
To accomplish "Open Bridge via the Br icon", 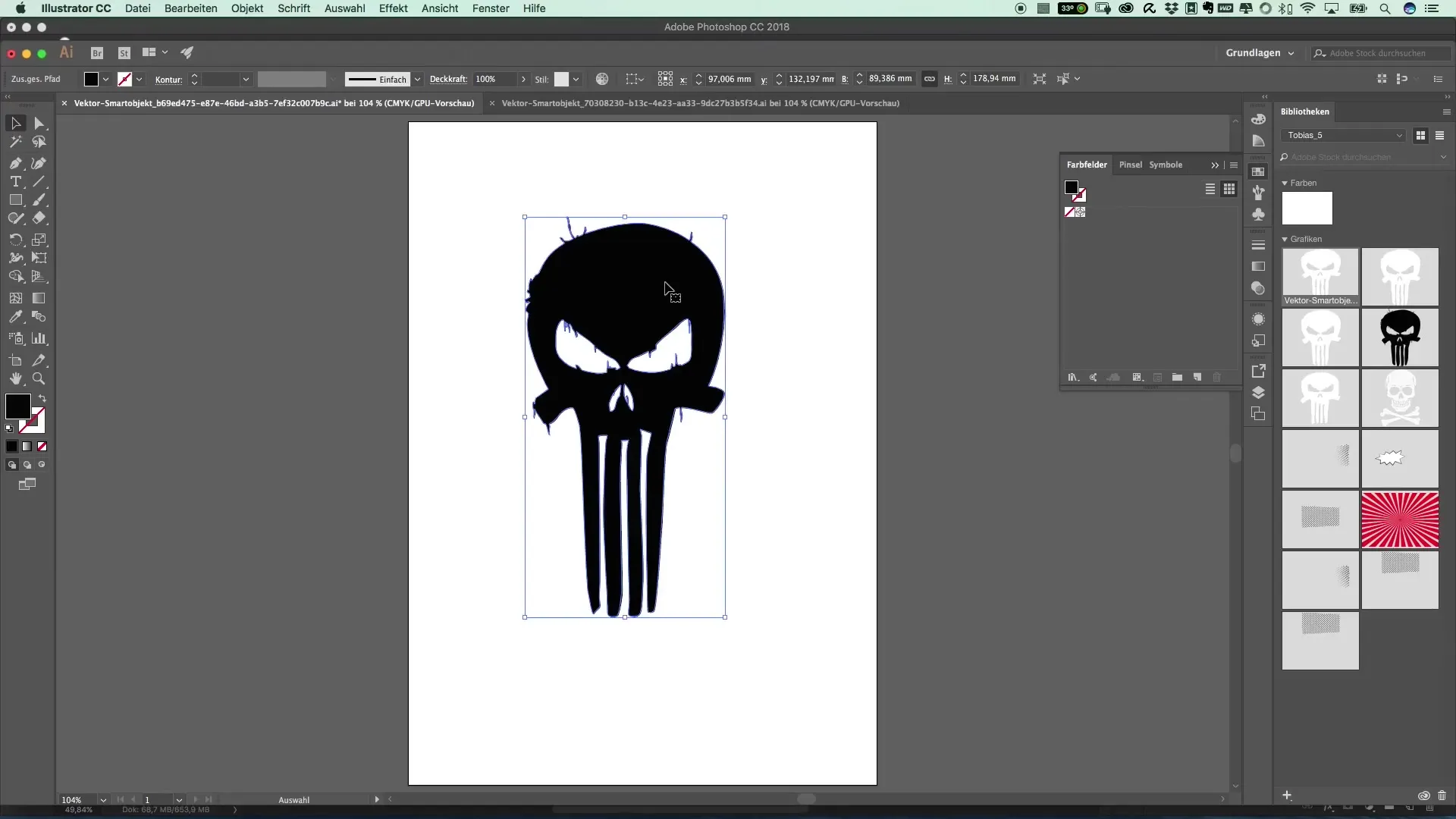I will (x=97, y=53).
